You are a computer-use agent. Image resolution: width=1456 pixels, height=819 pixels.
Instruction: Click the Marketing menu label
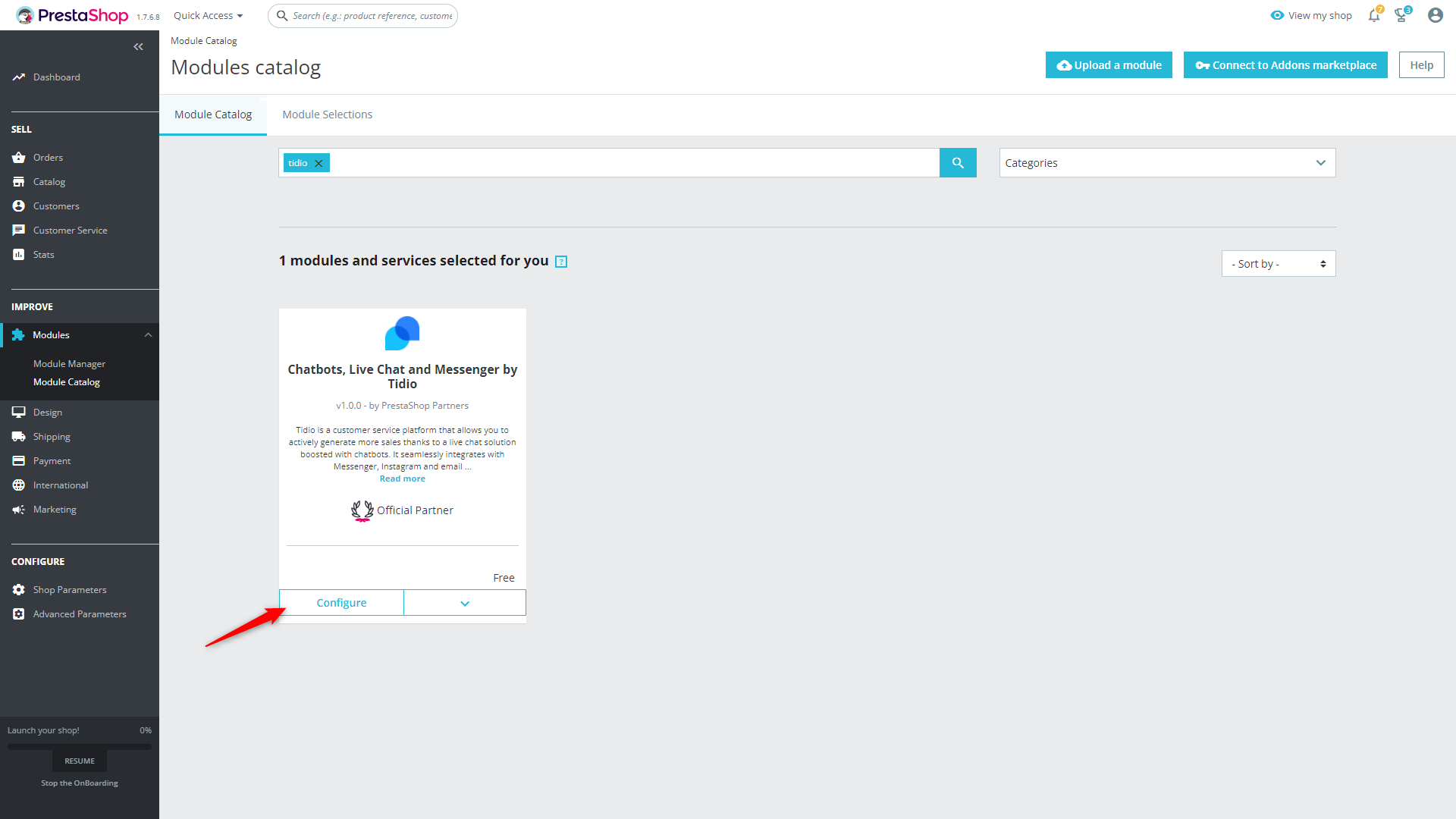tap(55, 510)
